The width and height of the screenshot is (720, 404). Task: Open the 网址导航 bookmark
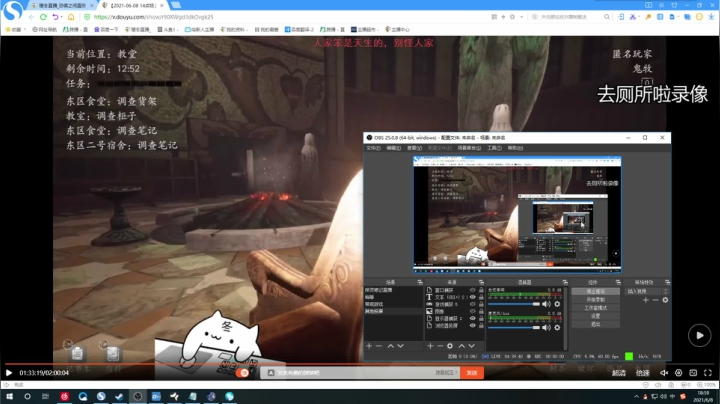pos(45,29)
